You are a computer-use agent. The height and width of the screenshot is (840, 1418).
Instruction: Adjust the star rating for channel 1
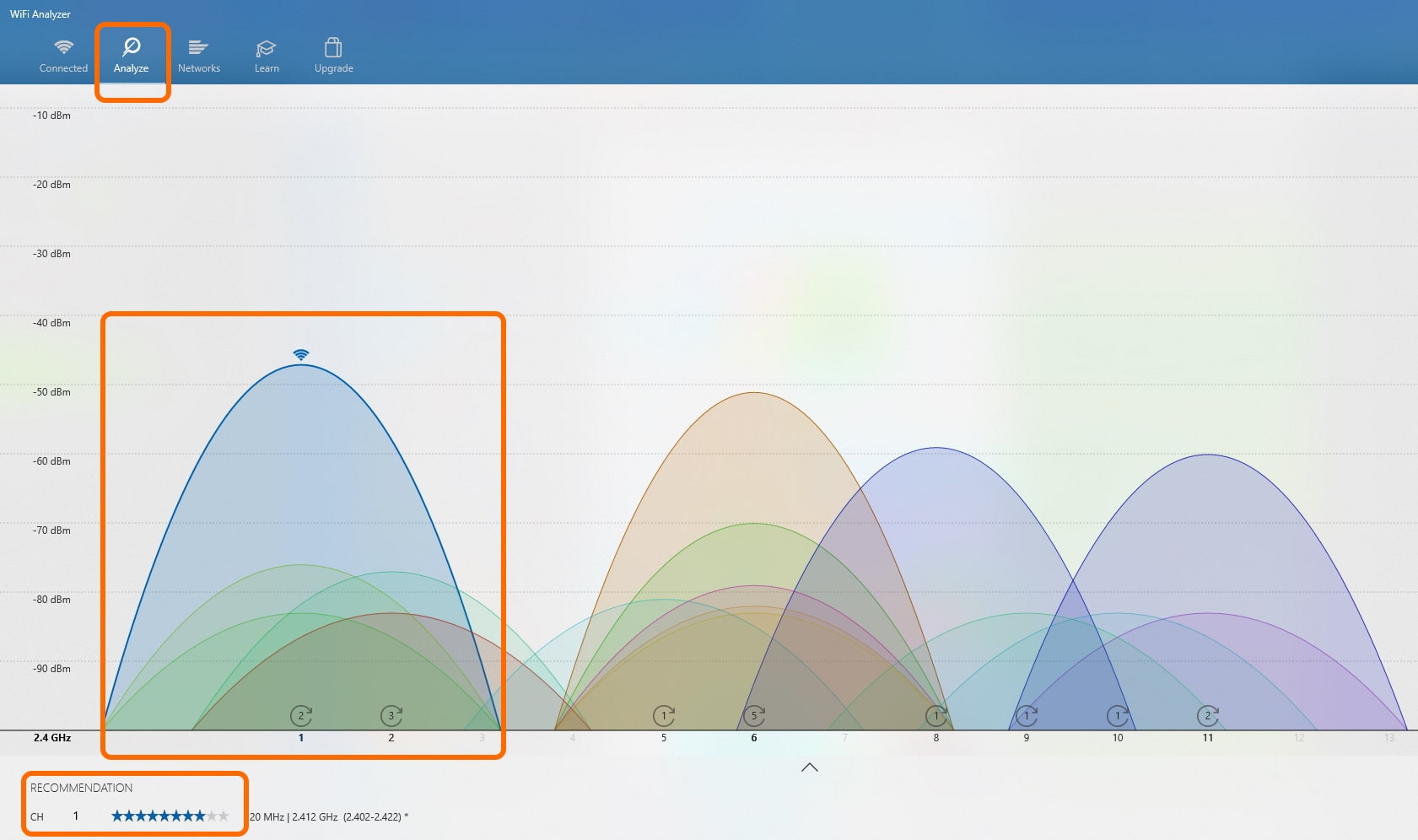[171, 816]
